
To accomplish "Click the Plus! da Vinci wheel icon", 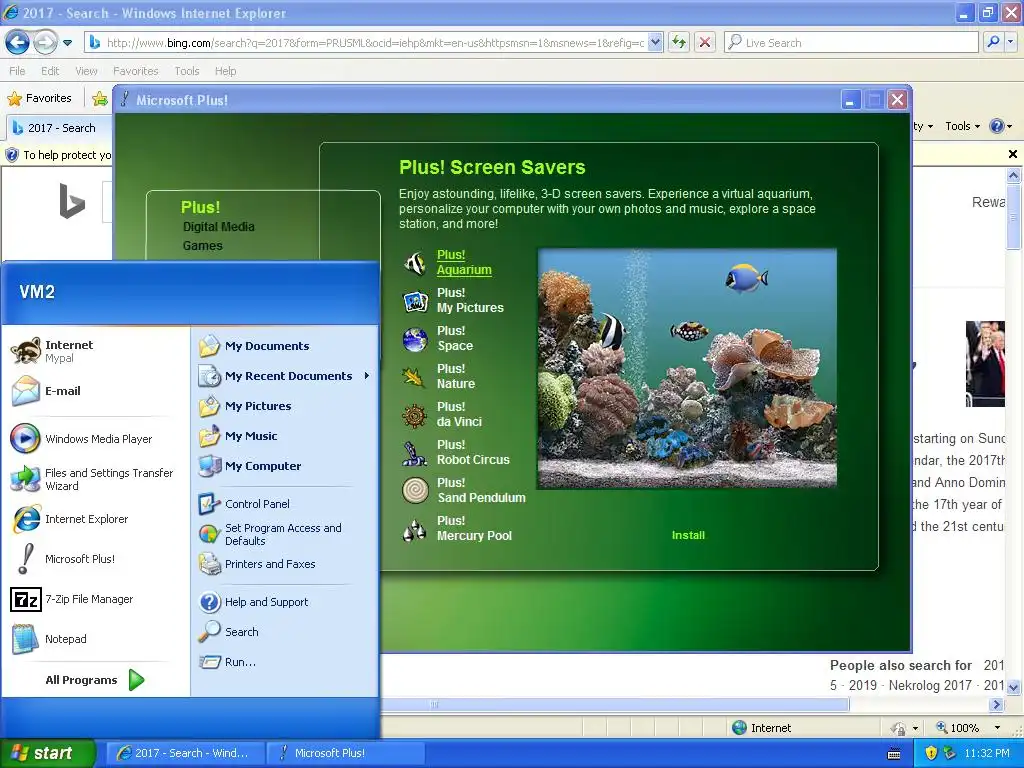I will pos(415,415).
